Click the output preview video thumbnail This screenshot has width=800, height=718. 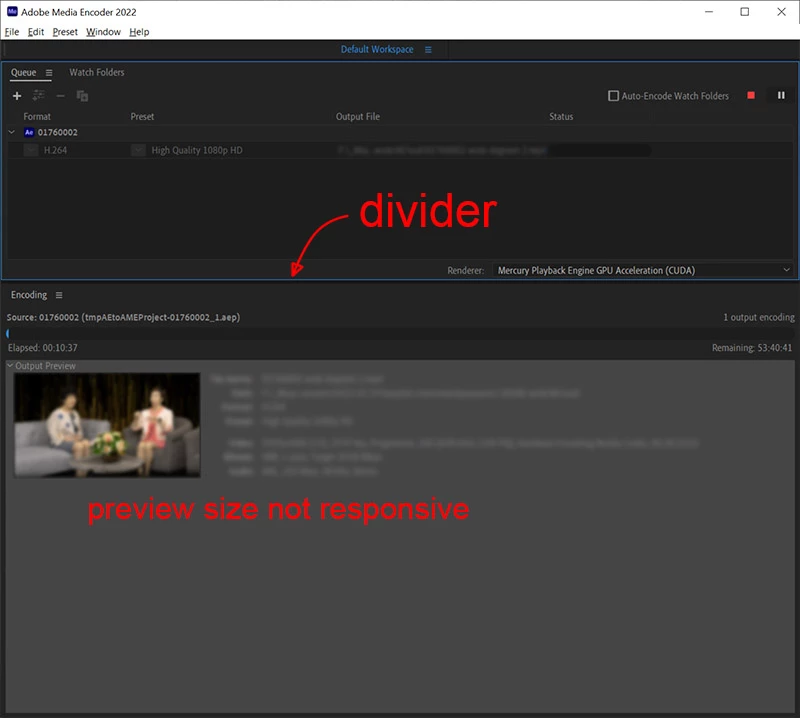coord(107,425)
